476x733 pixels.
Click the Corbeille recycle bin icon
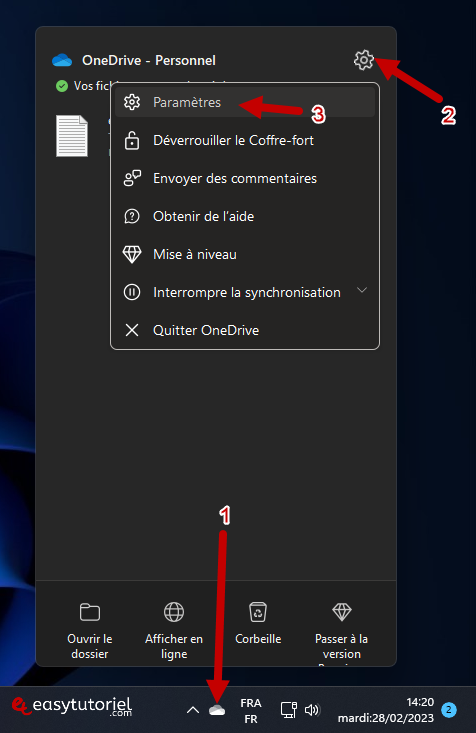(x=258, y=612)
